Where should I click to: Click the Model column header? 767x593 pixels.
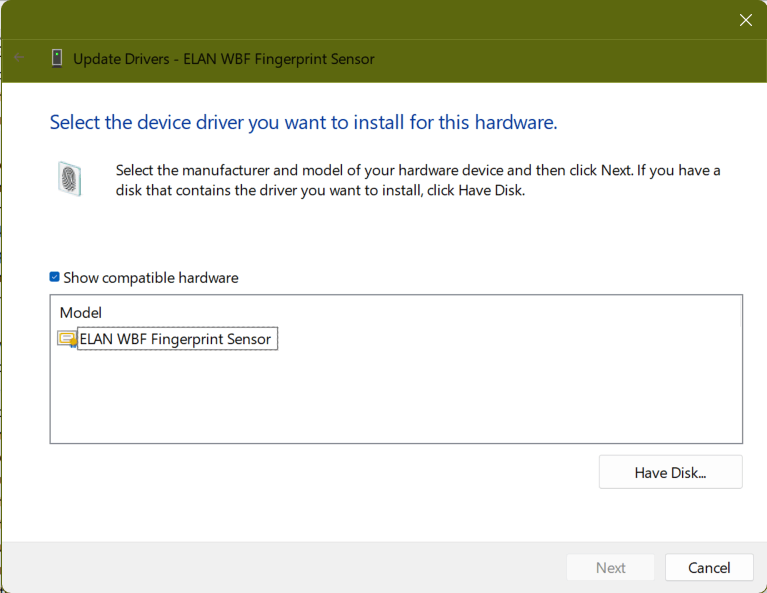click(x=81, y=313)
